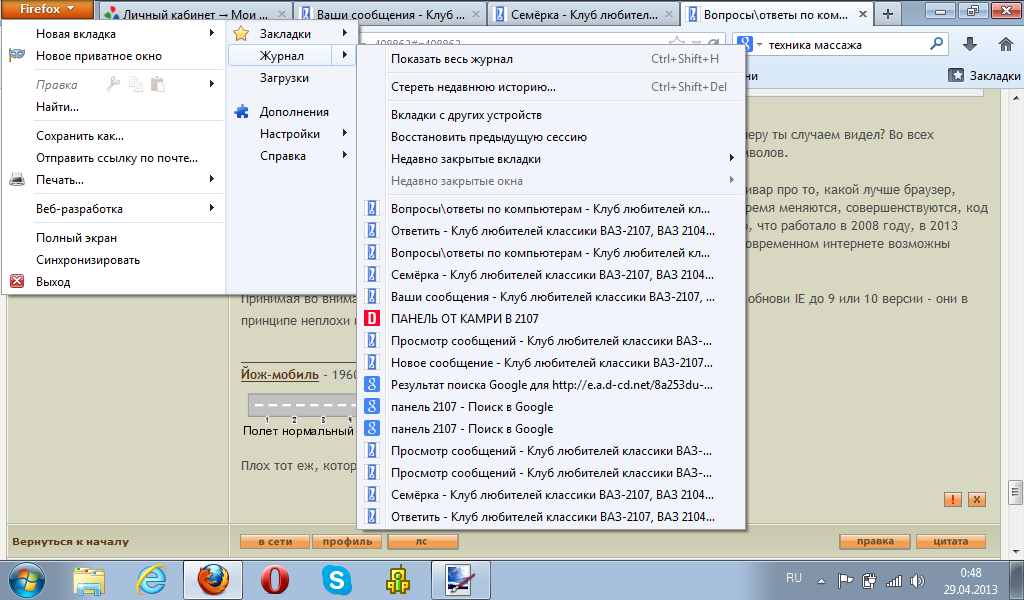1024x600 pixels.
Task: Open 'Результат поиска Google' history entry
Action: pos(551,385)
